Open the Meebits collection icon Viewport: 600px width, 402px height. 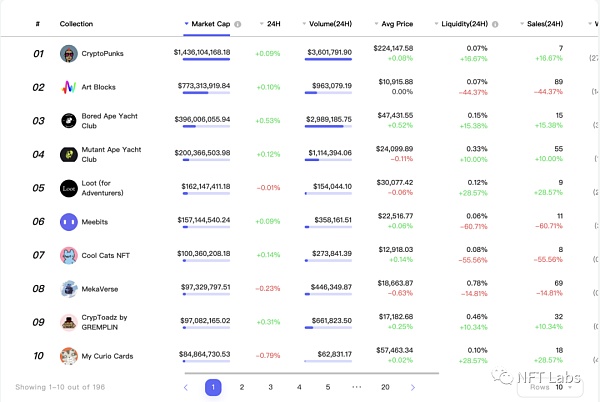[68, 222]
